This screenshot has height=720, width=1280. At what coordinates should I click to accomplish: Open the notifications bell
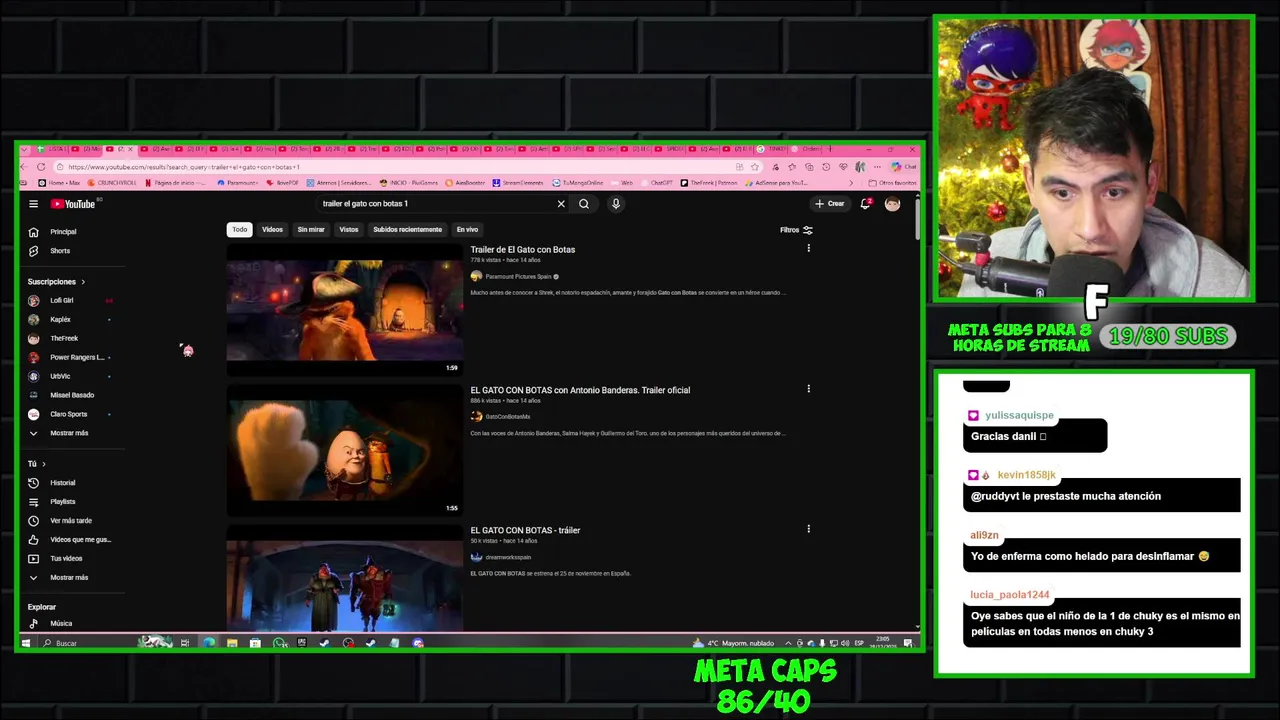pyautogui.click(x=865, y=204)
